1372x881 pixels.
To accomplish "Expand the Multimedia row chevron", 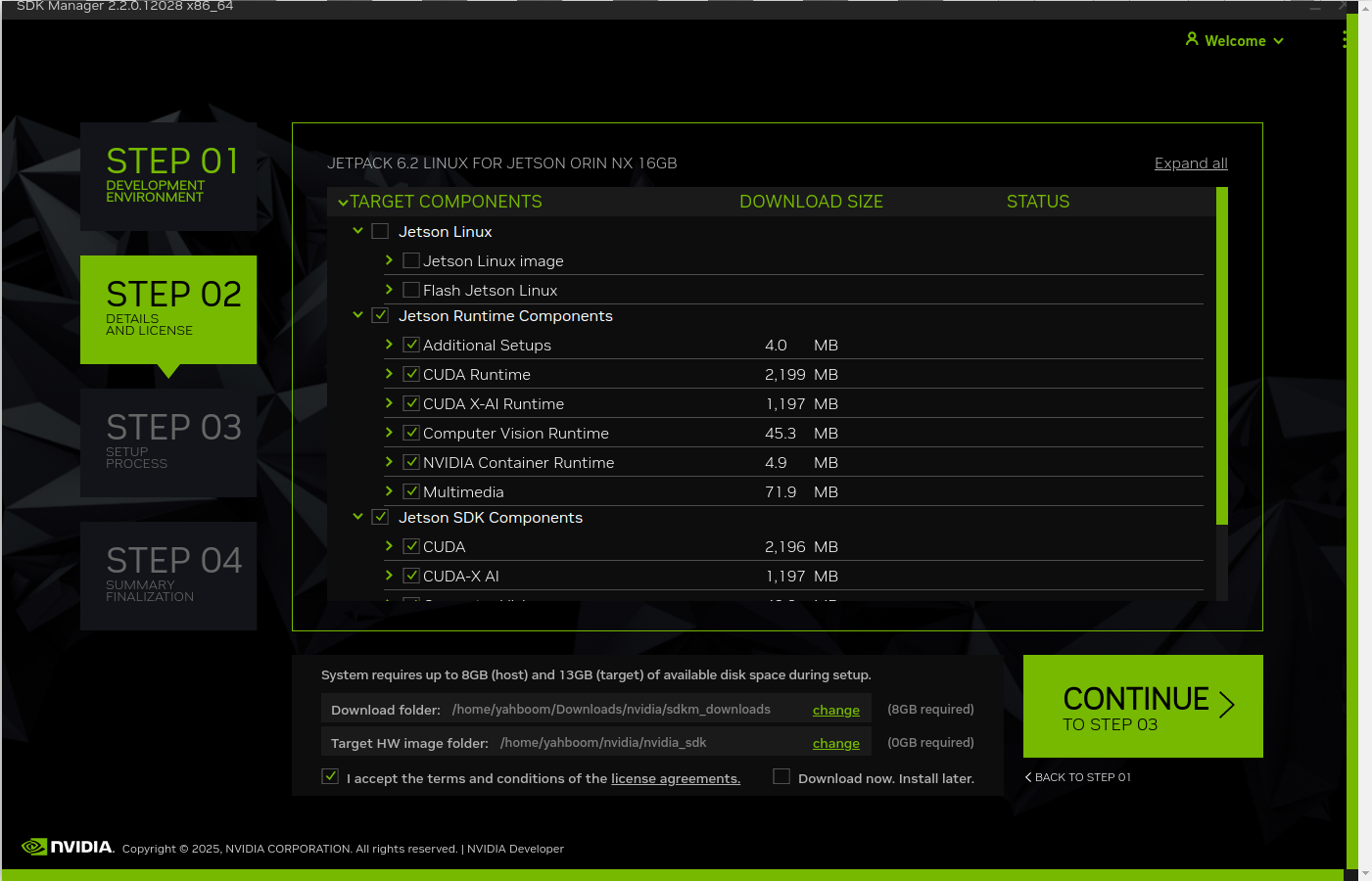I will pos(389,491).
